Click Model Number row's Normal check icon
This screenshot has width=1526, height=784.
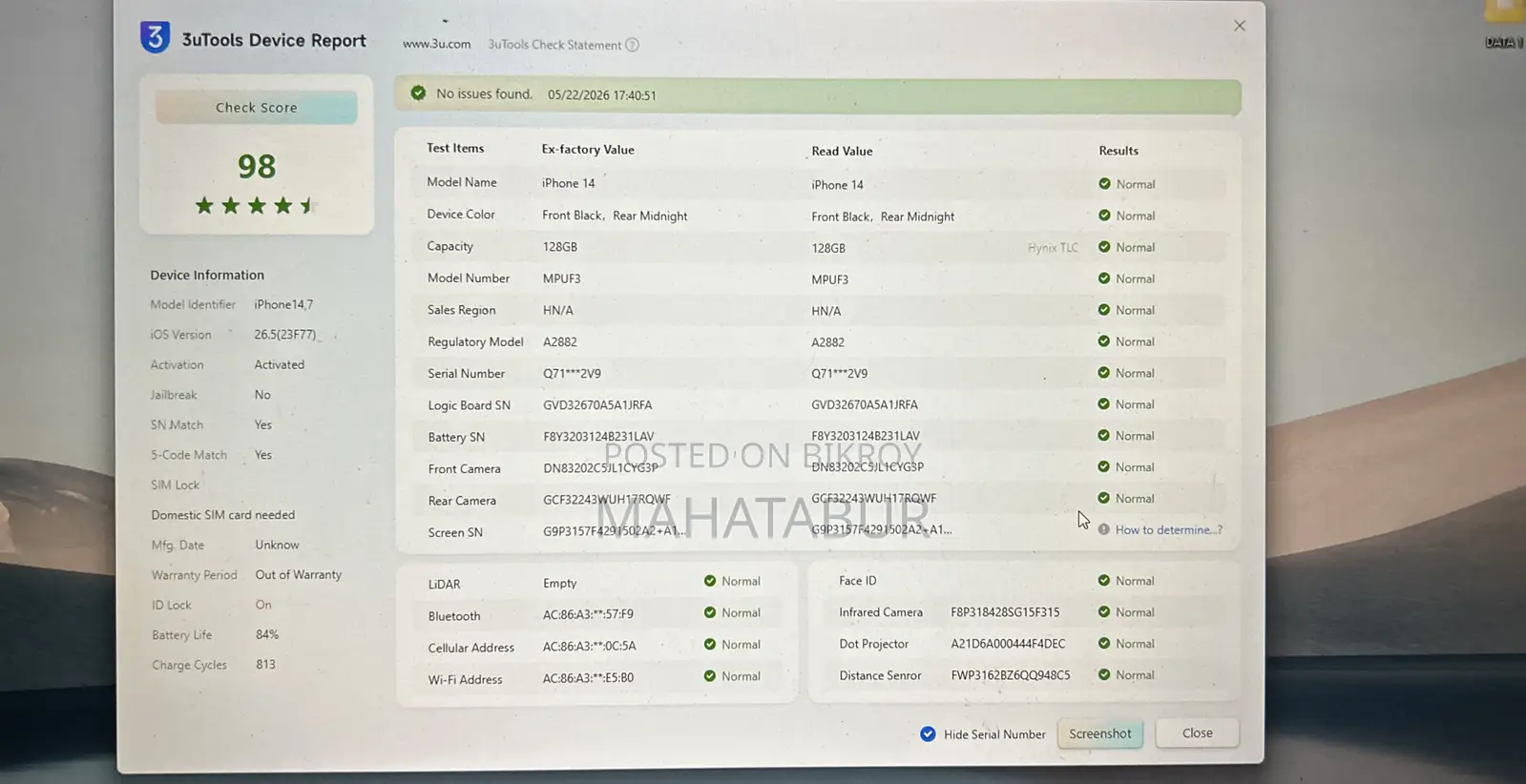(1104, 279)
